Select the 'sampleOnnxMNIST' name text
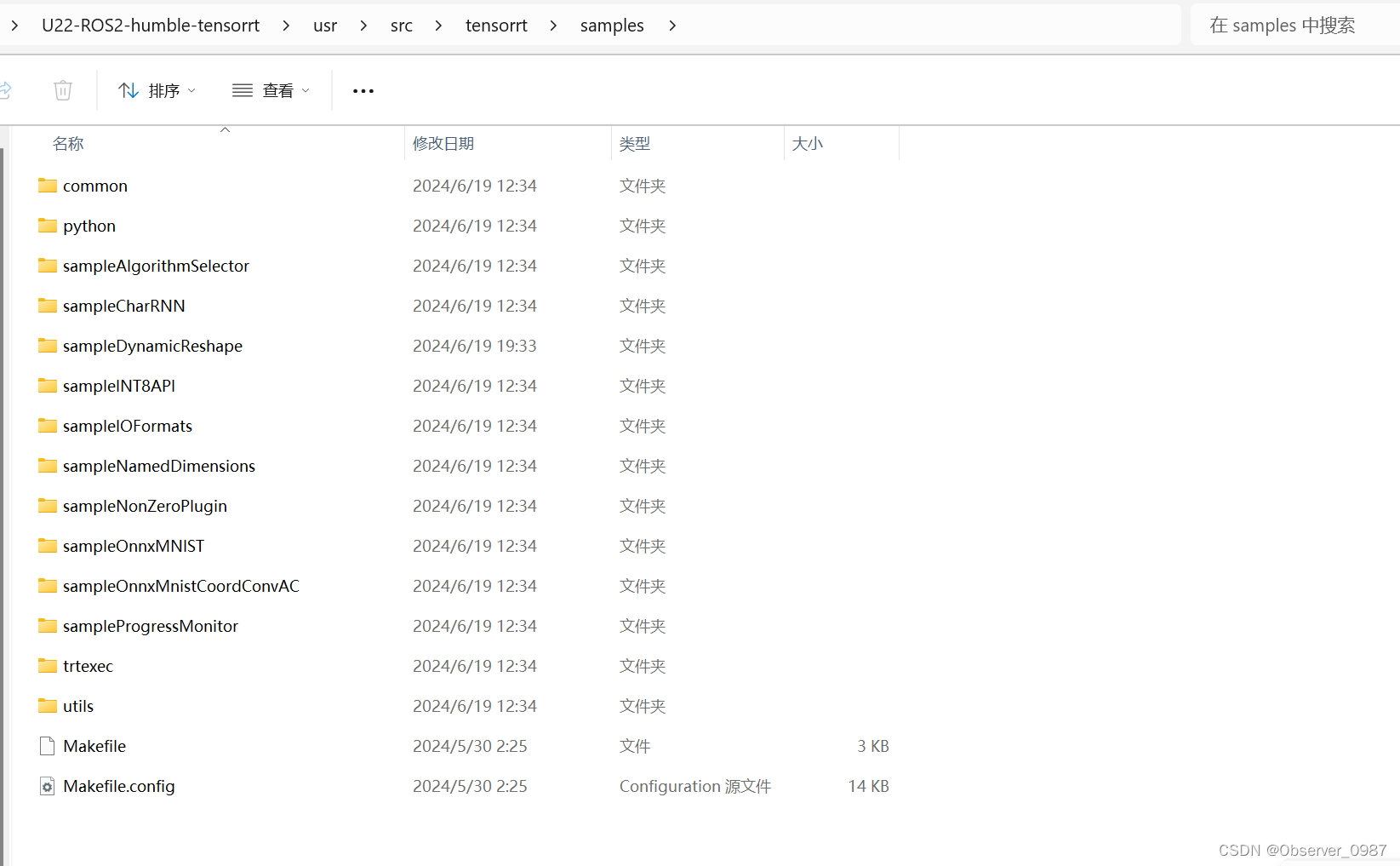1400x866 pixels. [x=134, y=546]
